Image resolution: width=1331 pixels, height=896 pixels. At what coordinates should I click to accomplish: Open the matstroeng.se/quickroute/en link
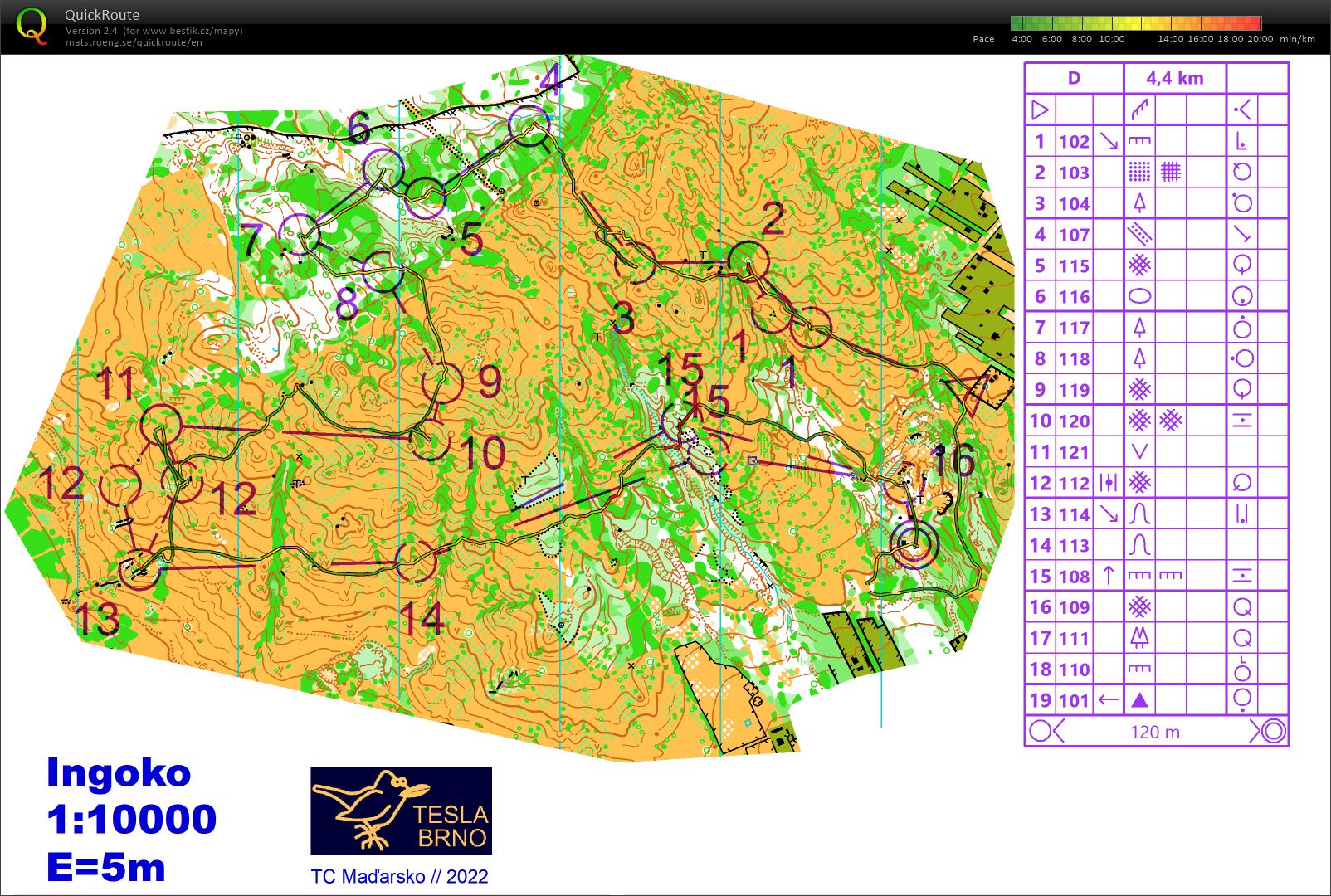click(134, 42)
